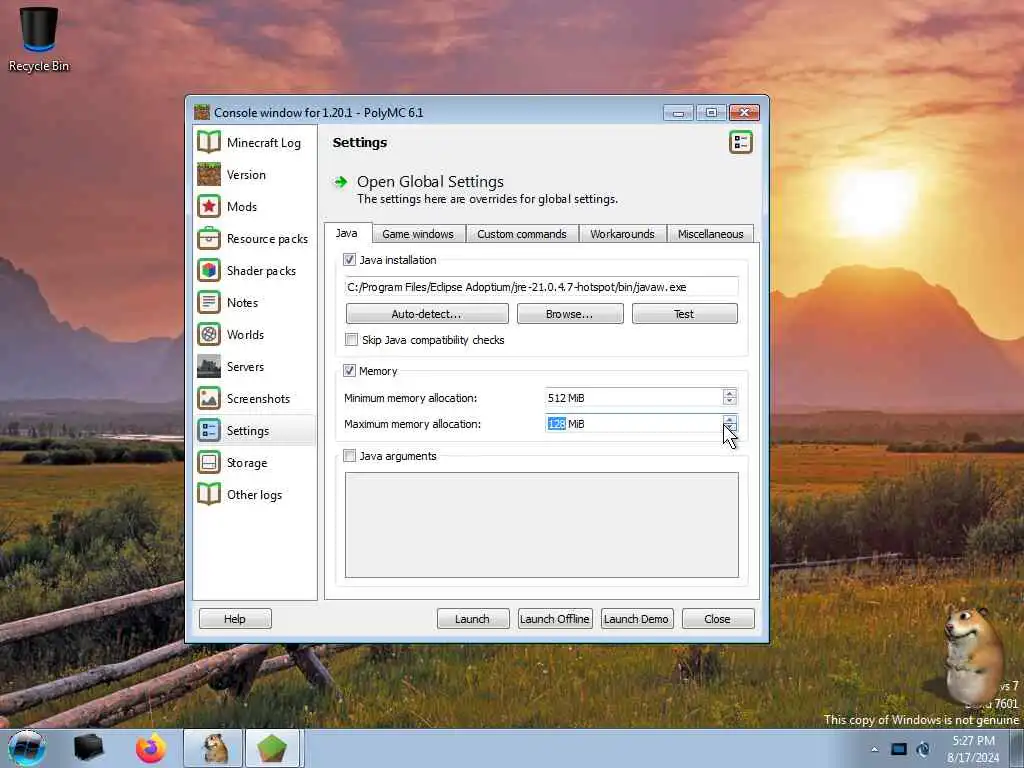Toggle the Java installation checkbox
1024x768 pixels.
[x=350, y=260]
